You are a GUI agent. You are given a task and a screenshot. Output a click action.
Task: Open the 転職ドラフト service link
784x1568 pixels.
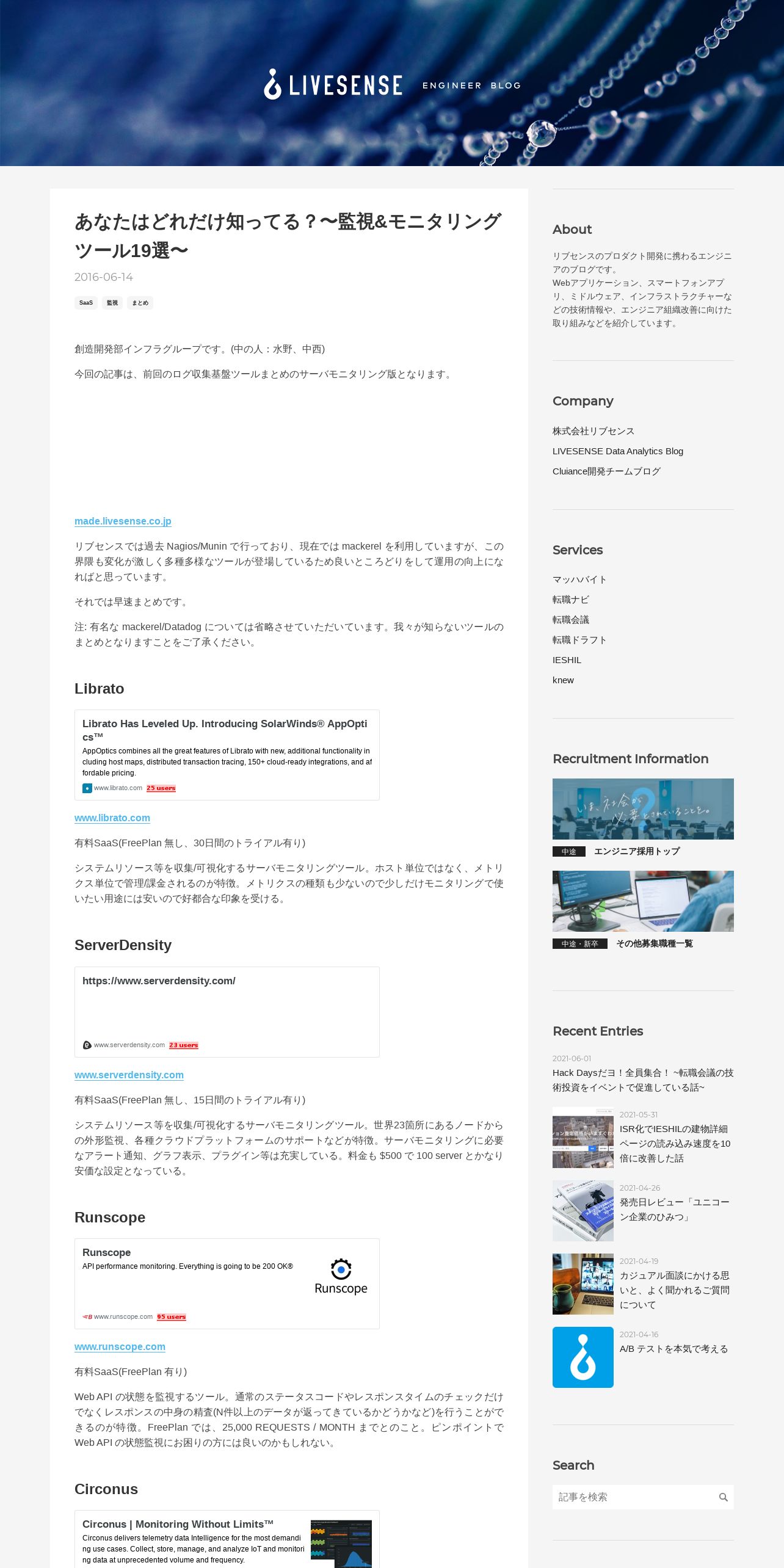click(x=579, y=640)
